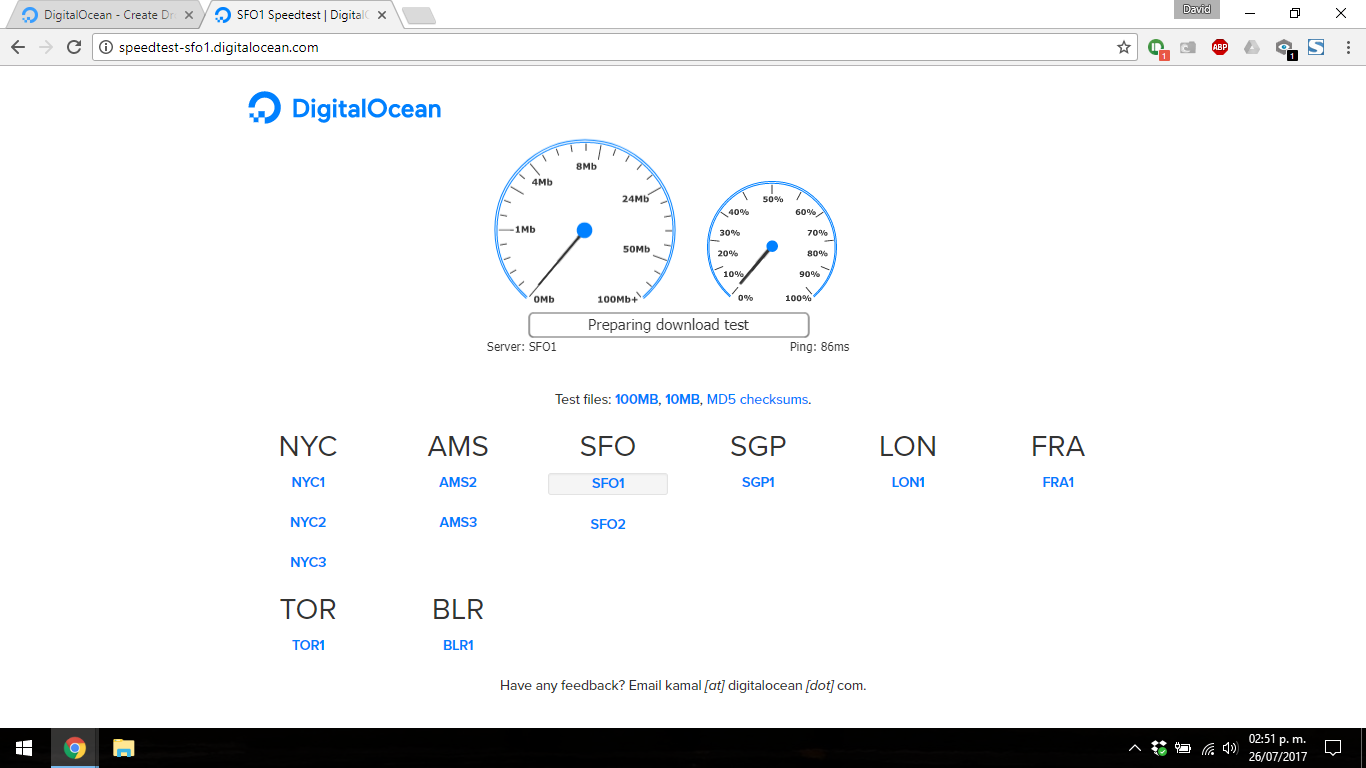Select the NYC3 server

point(308,562)
